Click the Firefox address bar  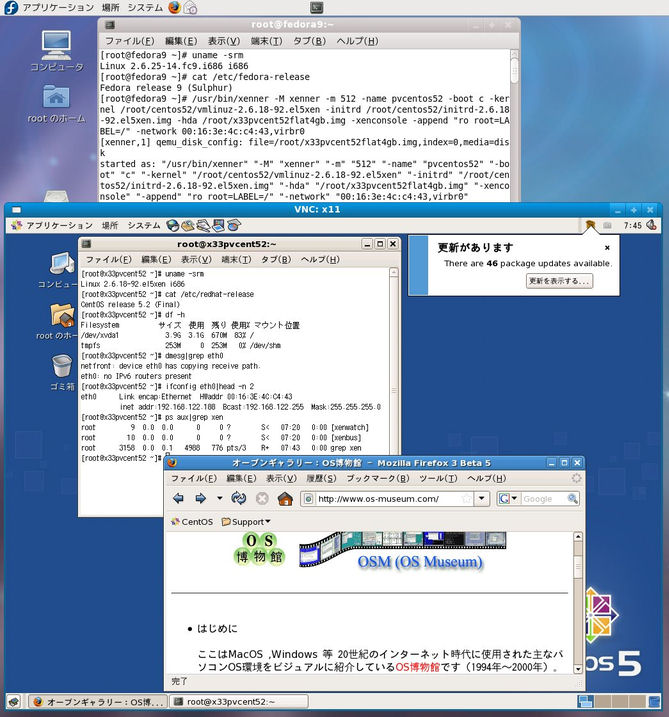pyautogui.click(x=389, y=499)
